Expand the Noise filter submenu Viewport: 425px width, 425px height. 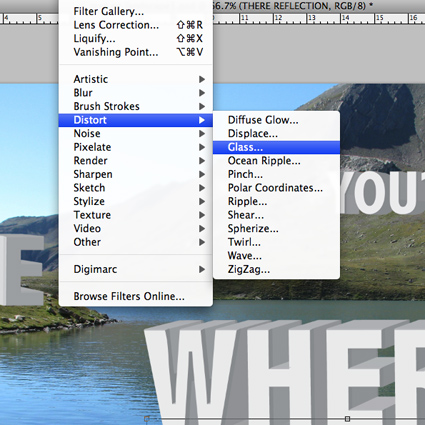point(136,134)
